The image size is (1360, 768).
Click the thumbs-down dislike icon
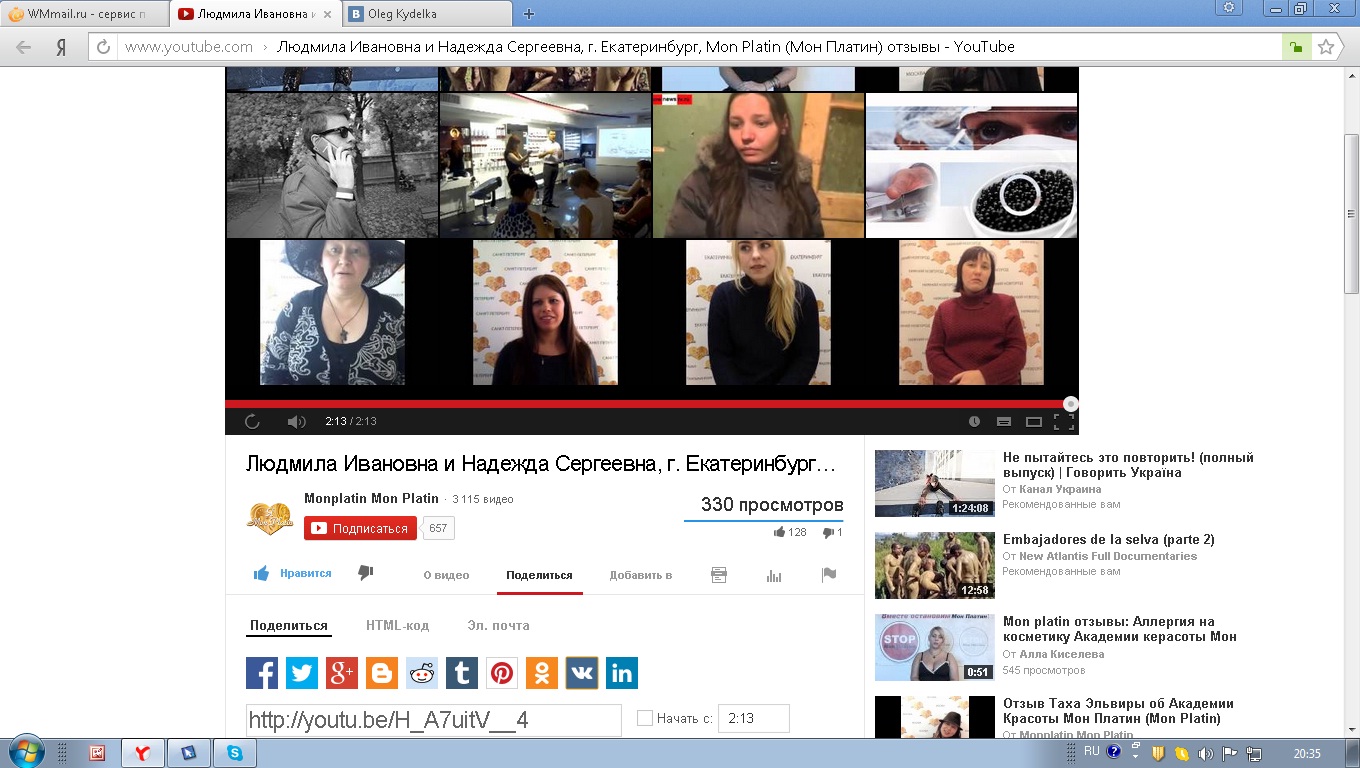coord(365,573)
